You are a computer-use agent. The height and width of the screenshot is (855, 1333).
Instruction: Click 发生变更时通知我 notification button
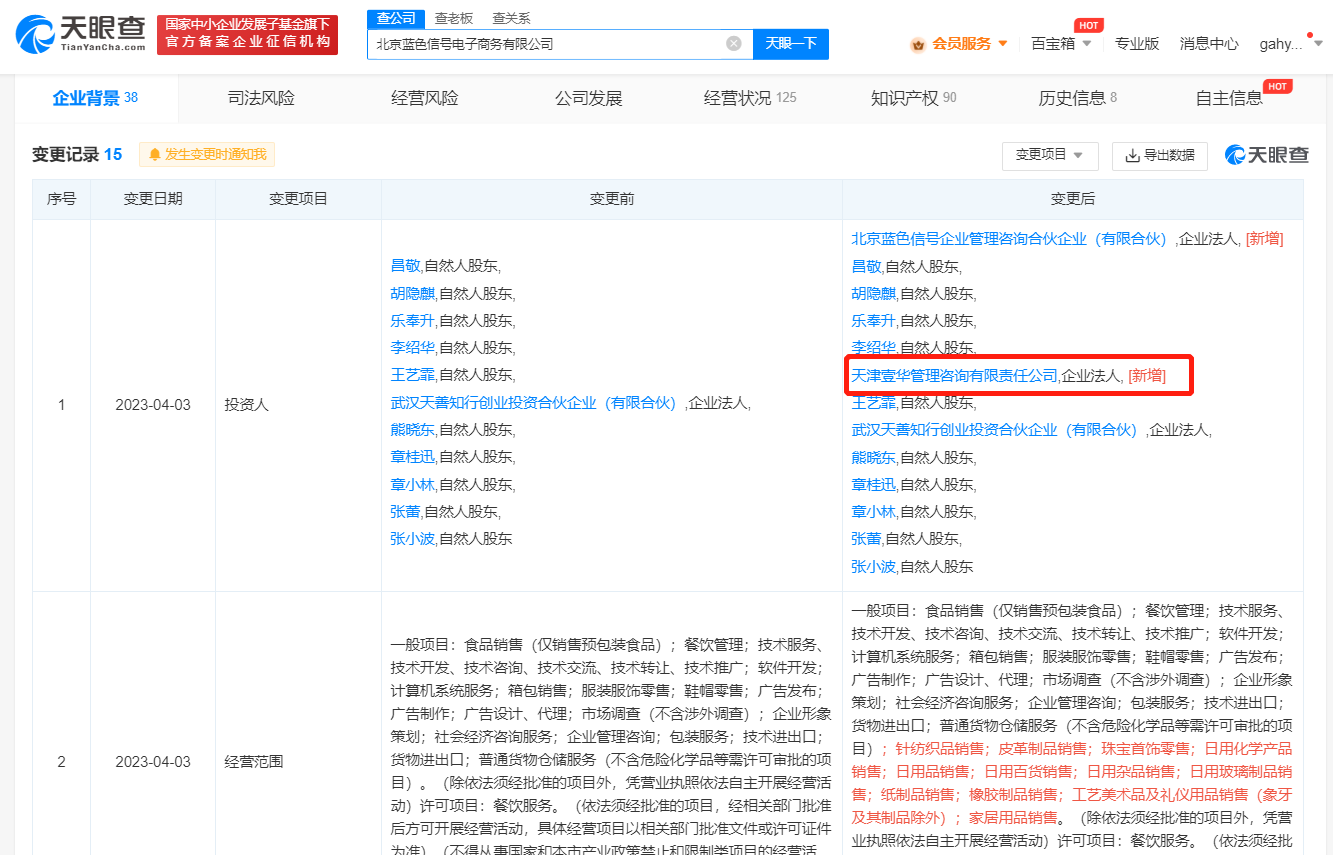(x=207, y=154)
